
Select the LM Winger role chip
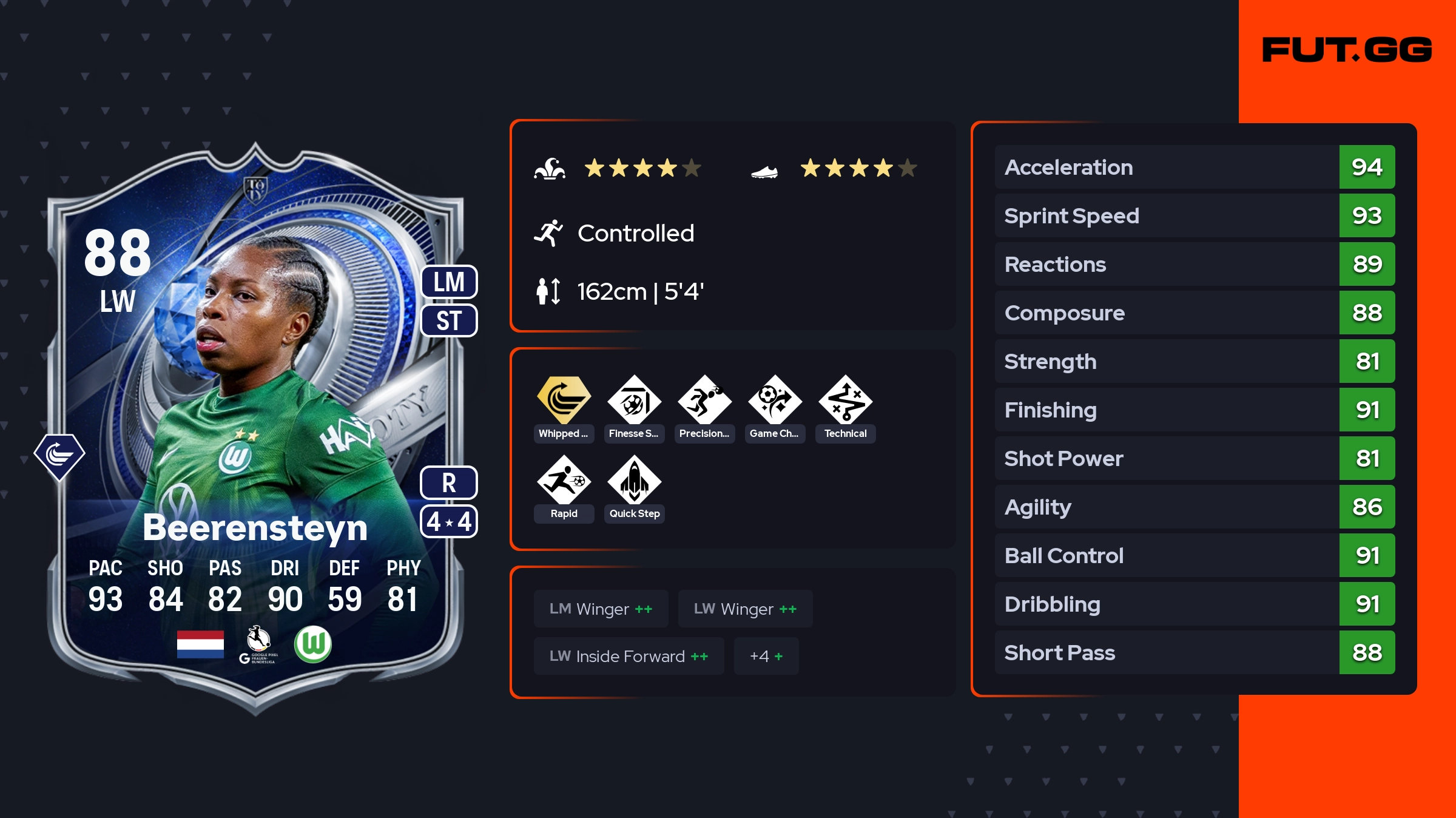tap(601, 609)
